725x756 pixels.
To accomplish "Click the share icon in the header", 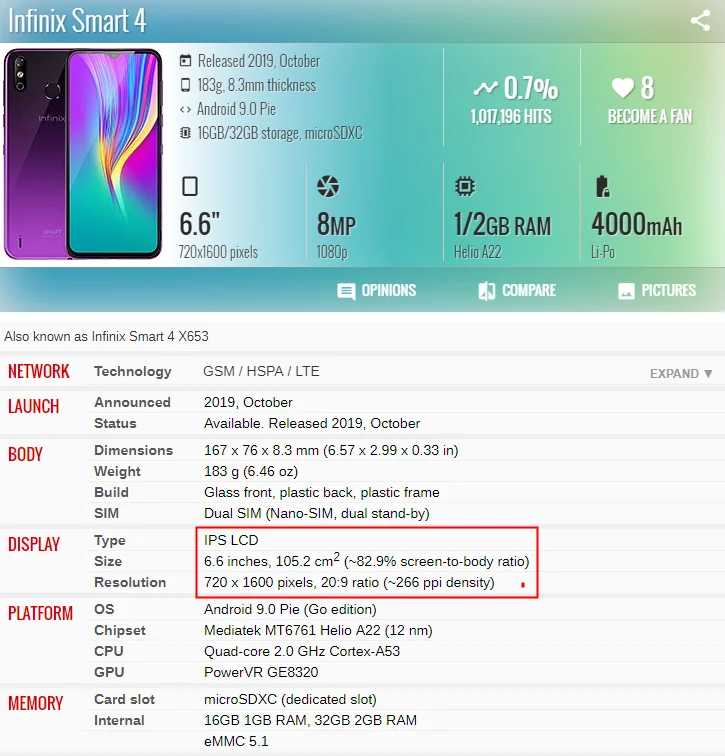I will 700,21.
